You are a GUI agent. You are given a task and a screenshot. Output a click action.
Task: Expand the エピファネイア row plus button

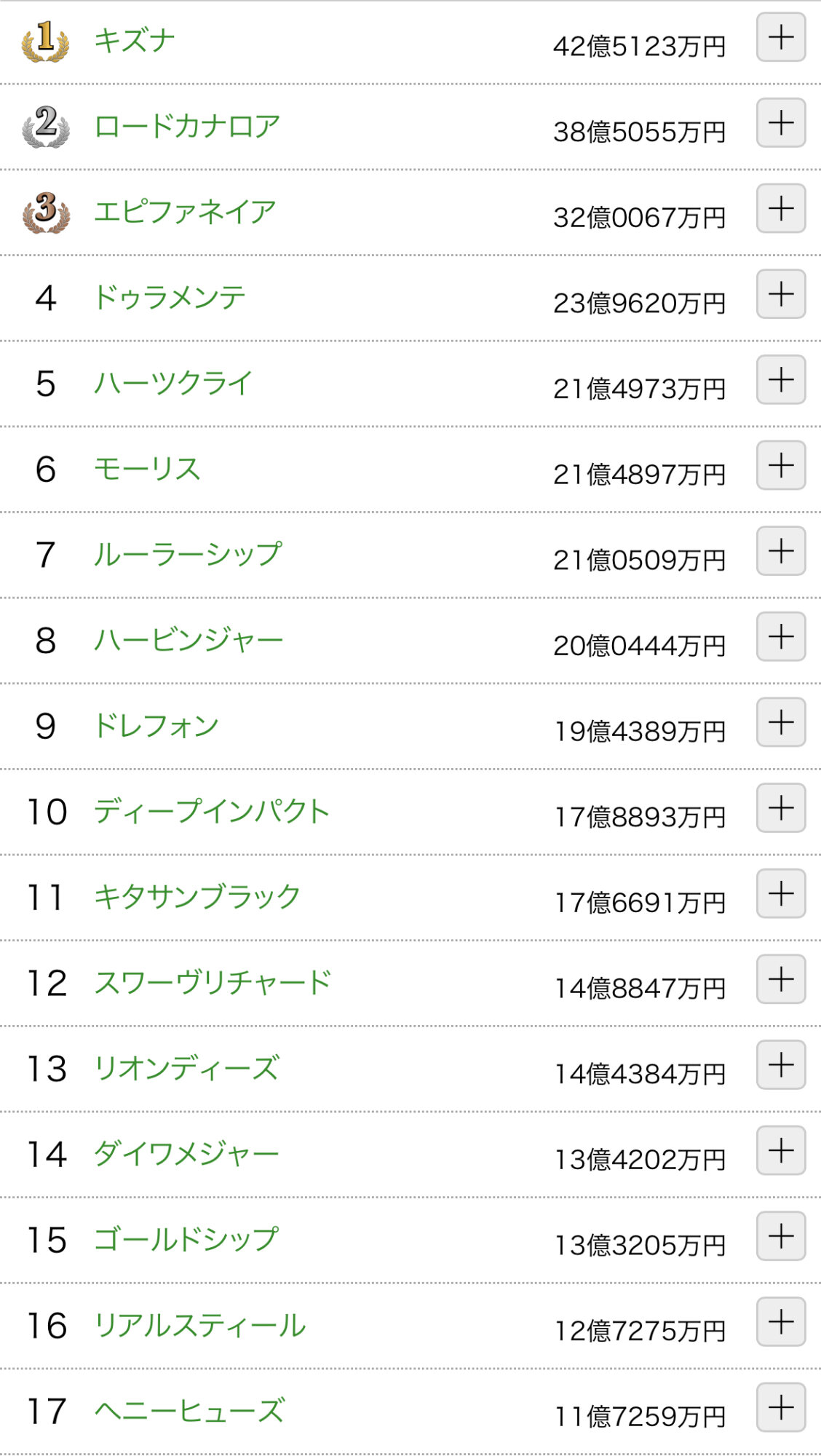tap(781, 208)
